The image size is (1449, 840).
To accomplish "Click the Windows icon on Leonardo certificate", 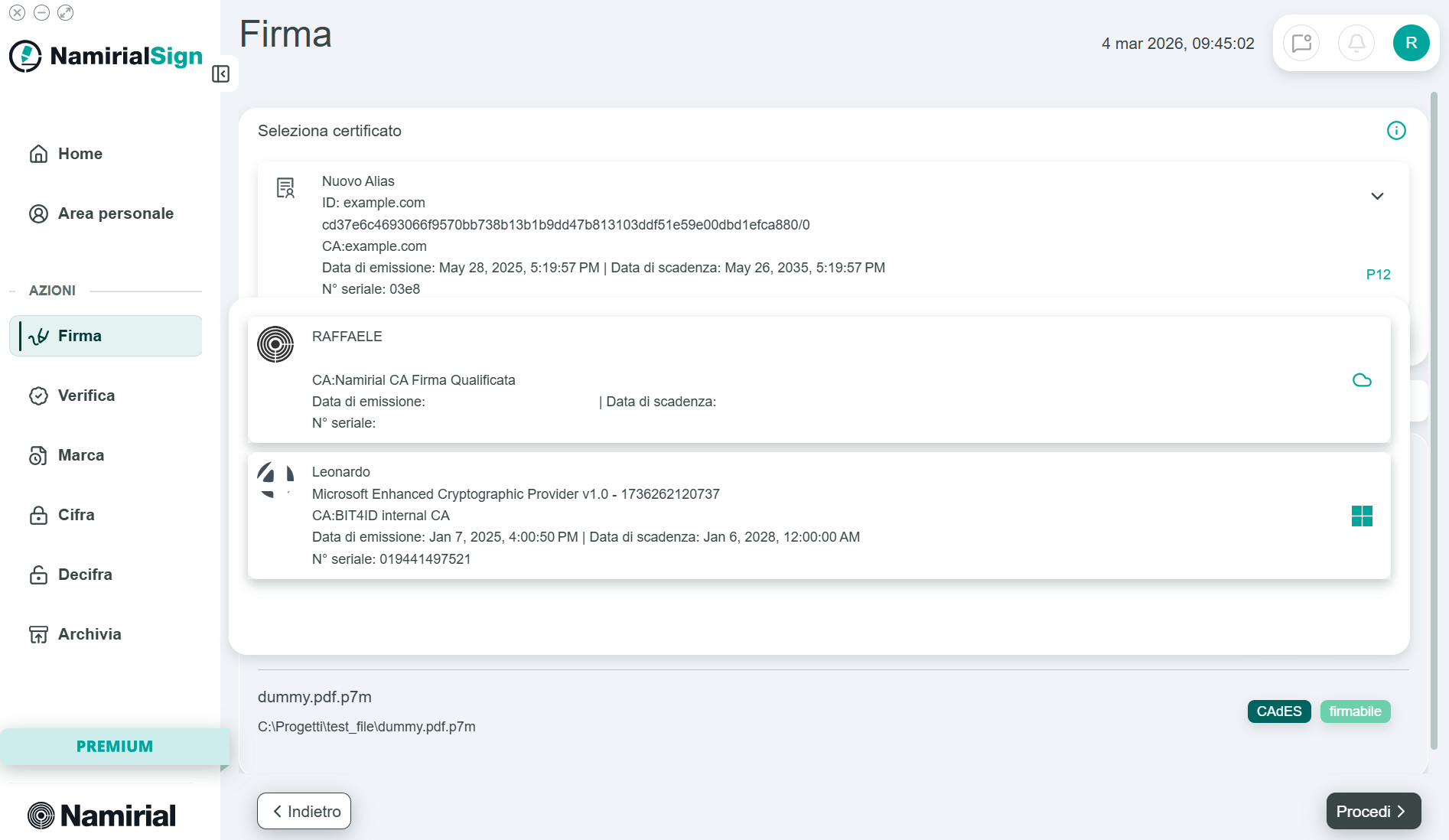I will (x=1362, y=516).
